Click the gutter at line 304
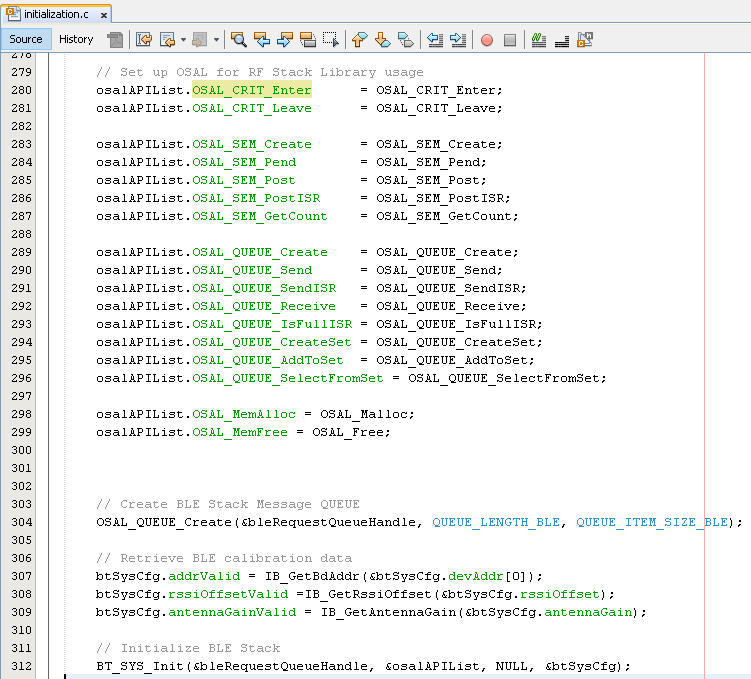751x679 pixels. click(x=20, y=522)
